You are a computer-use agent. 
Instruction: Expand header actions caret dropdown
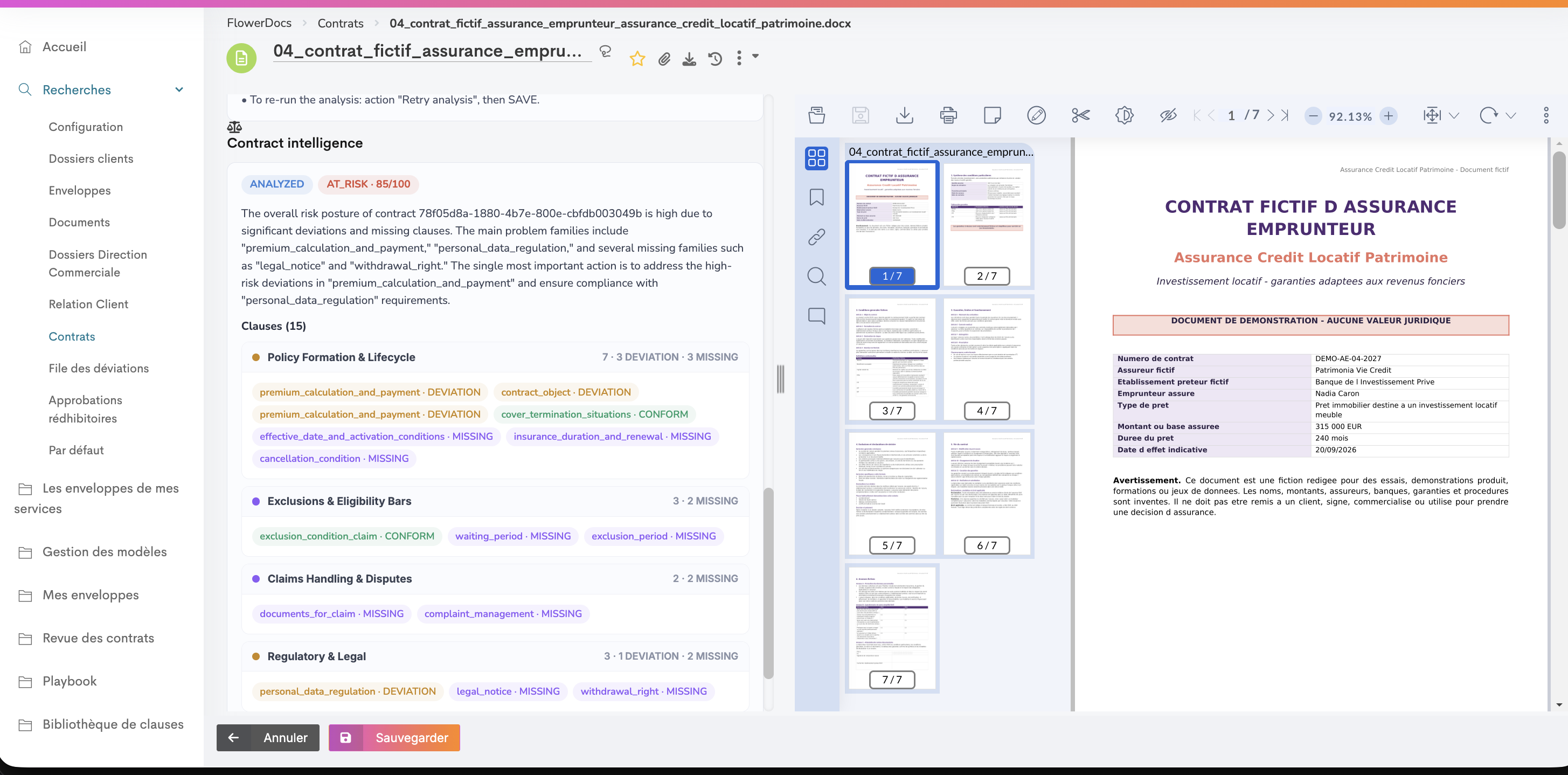[x=755, y=56]
